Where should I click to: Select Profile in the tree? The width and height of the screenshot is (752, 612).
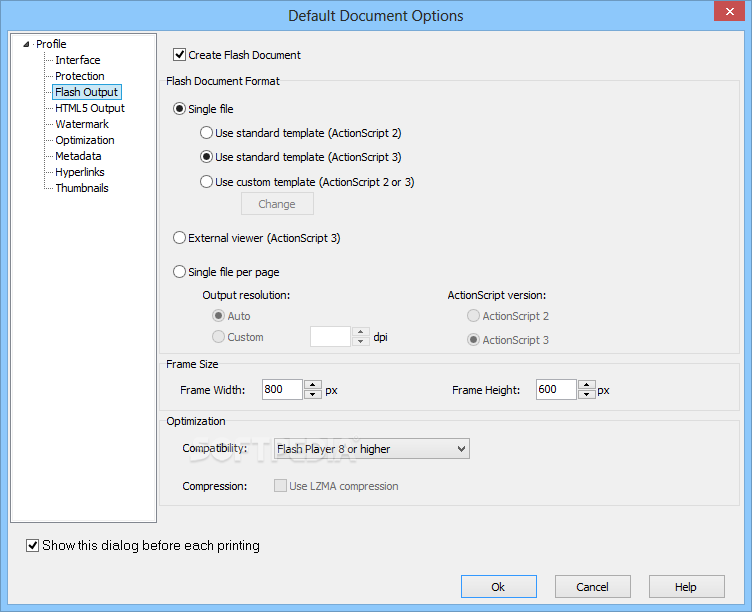(51, 44)
